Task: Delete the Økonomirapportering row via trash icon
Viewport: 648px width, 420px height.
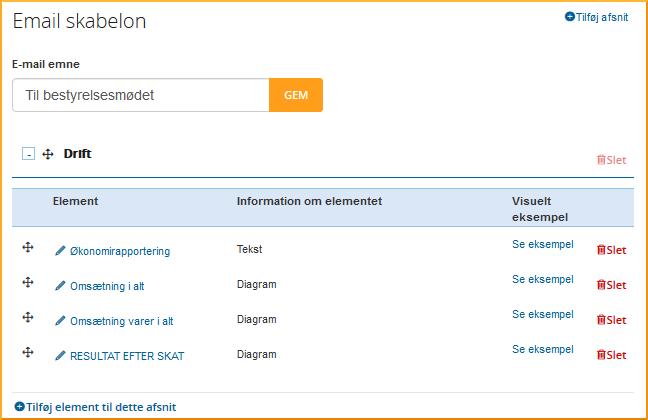Action: pos(611,250)
